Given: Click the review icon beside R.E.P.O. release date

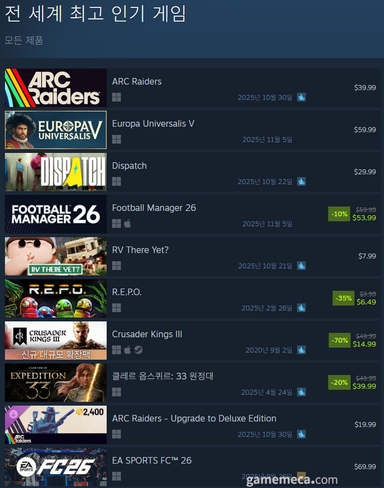Looking at the screenshot, I should point(301,308).
